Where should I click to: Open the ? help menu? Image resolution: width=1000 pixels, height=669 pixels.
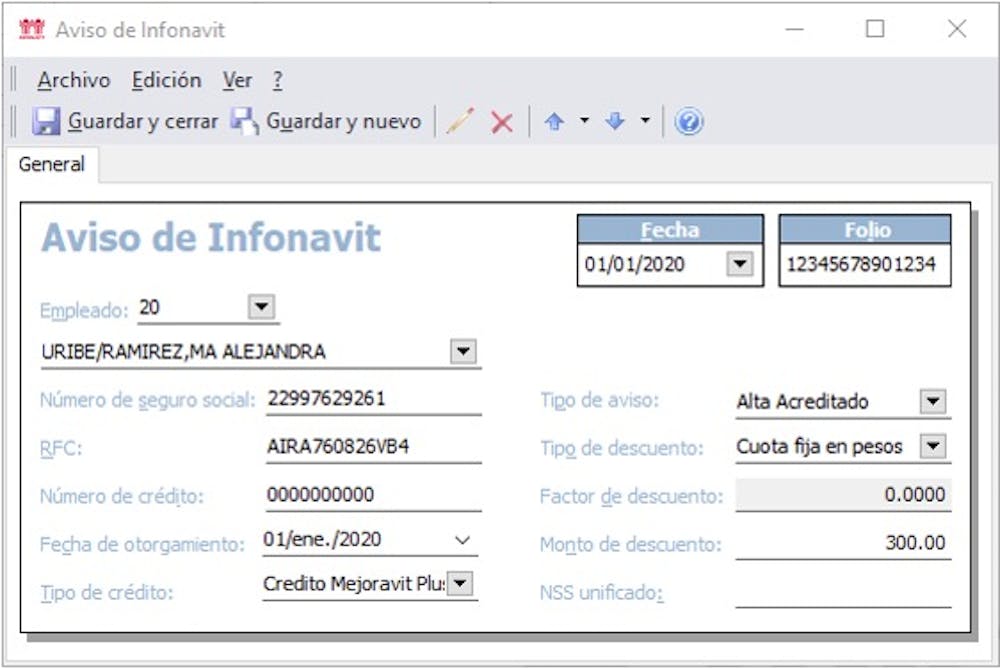pos(277,80)
